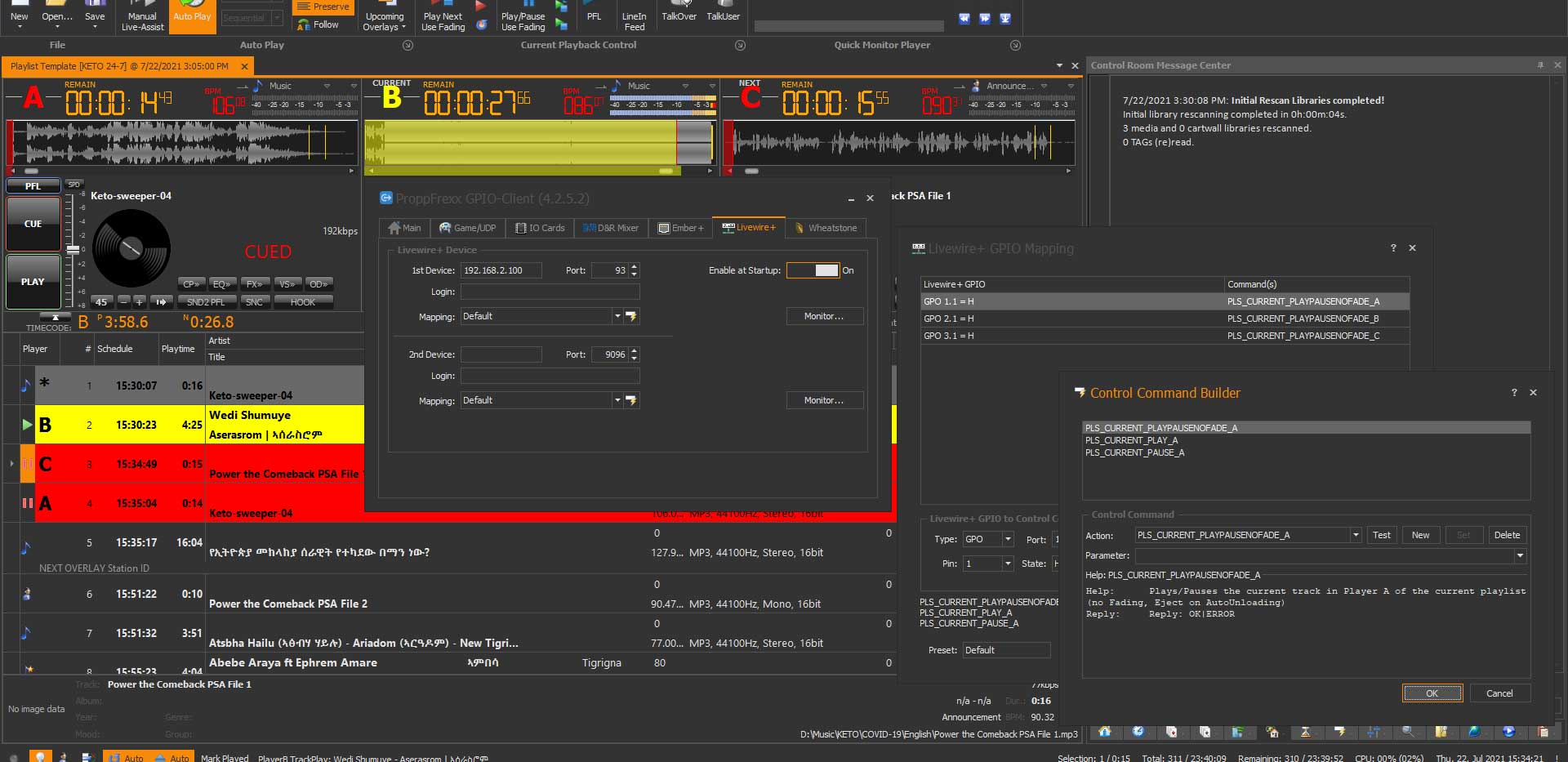
Task: Toggle Auto Play mode
Action: (192, 16)
